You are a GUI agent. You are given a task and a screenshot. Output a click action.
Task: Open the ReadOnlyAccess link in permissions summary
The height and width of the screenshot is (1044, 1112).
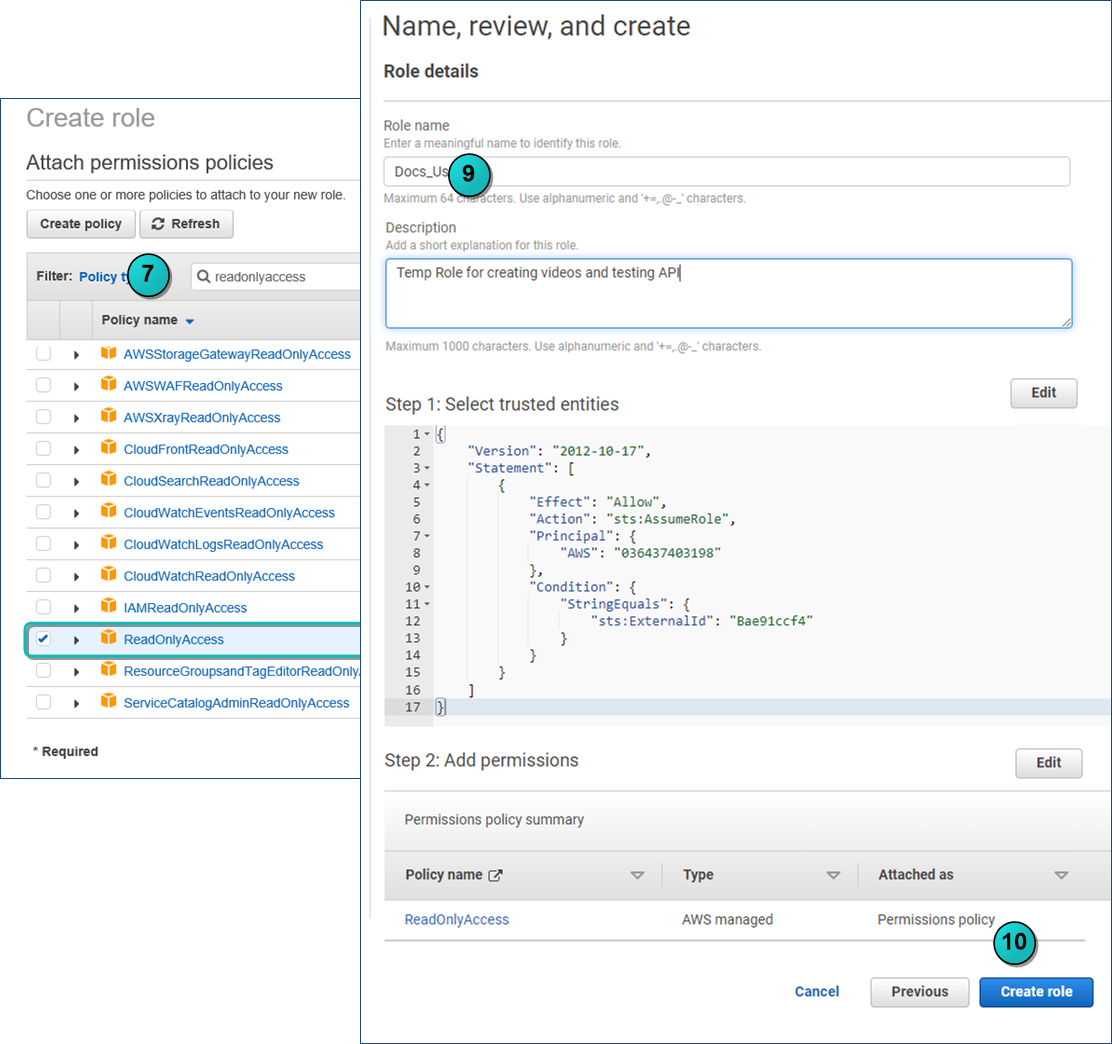[x=457, y=920]
